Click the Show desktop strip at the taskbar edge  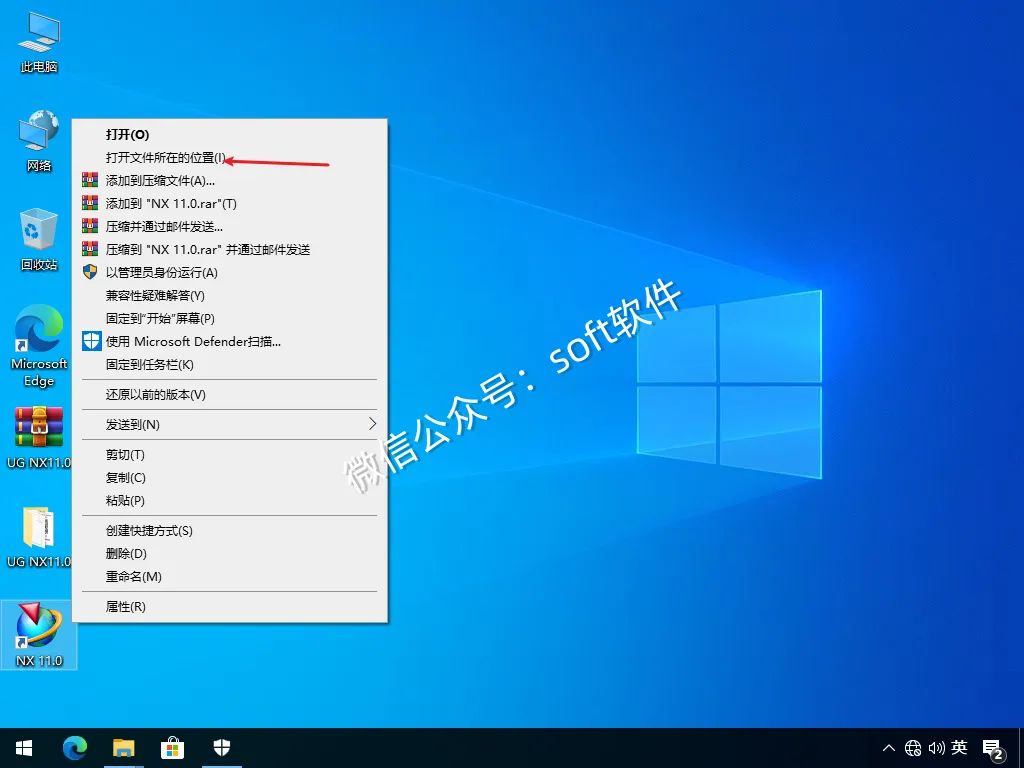click(x=1021, y=748)
